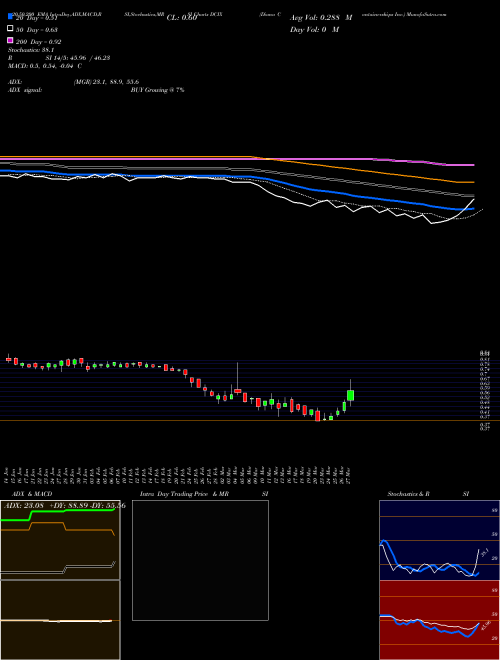Click the magenta 200 Day legend square
This screenshot has width=500, height=660.
(x=10, y=40)
